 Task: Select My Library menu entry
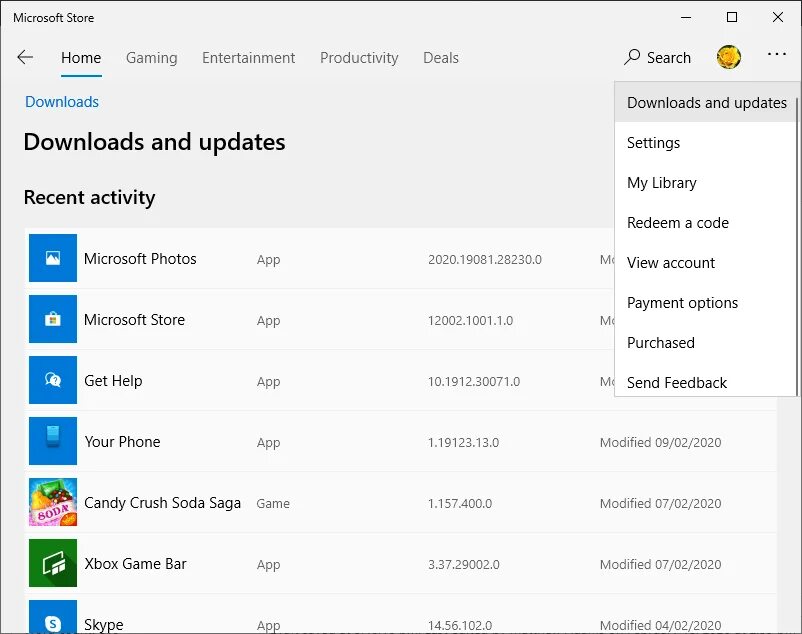(x=662, y=183)
